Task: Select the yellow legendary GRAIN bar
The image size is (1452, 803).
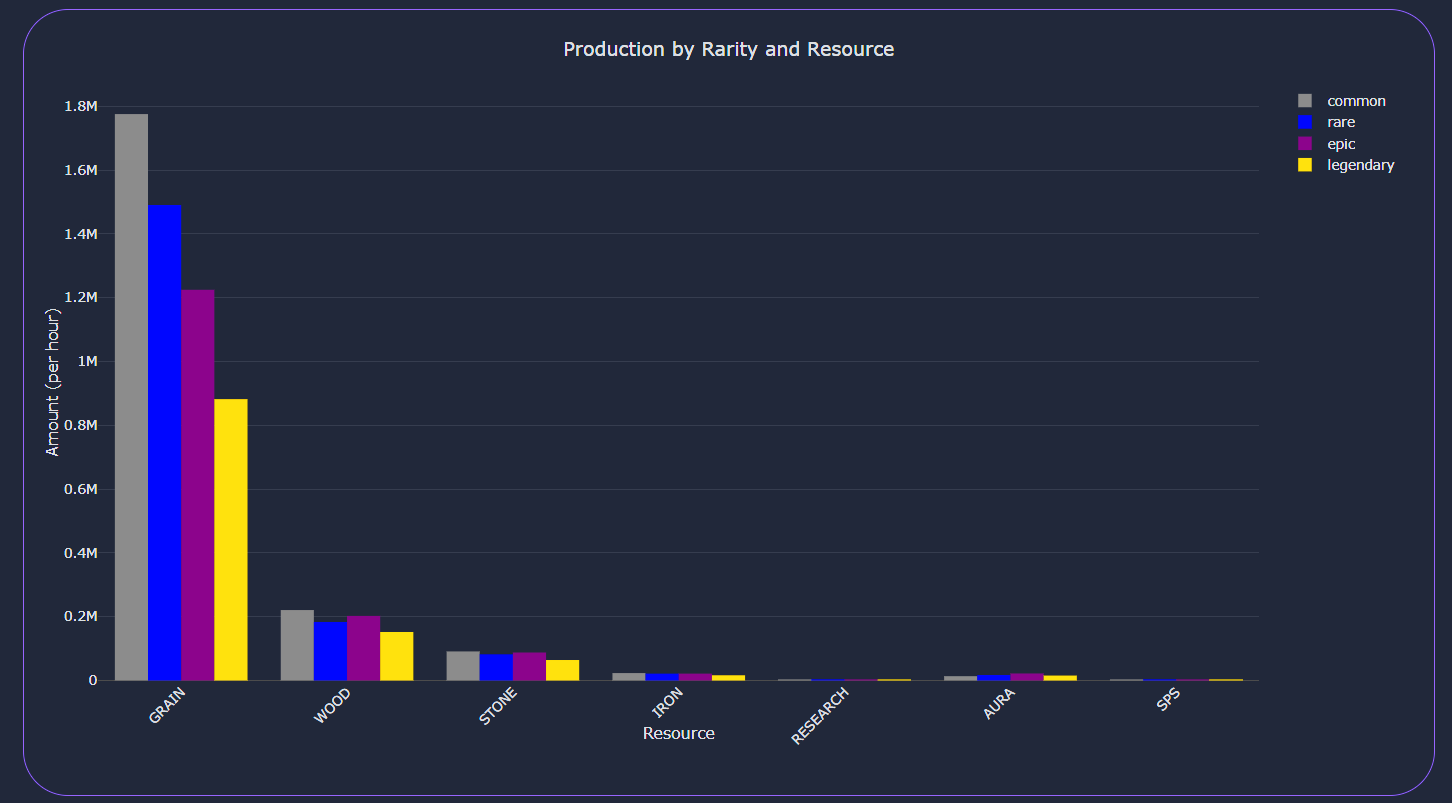Action: 230,540
